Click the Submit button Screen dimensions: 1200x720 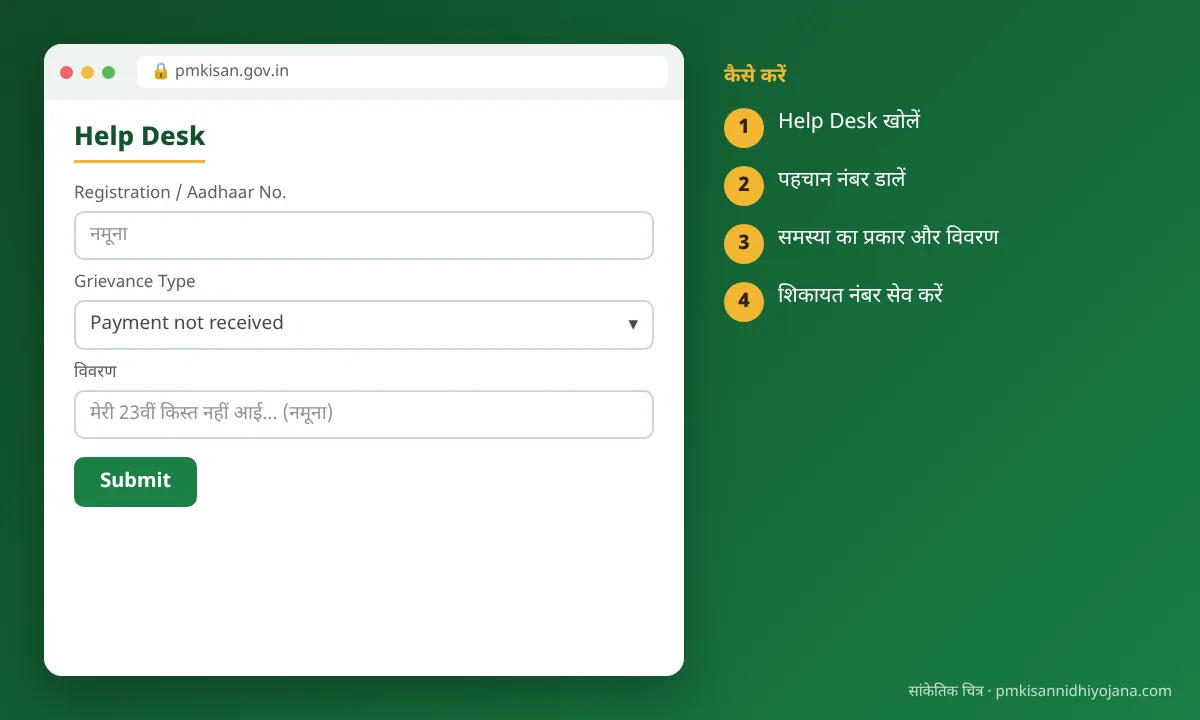135,482
